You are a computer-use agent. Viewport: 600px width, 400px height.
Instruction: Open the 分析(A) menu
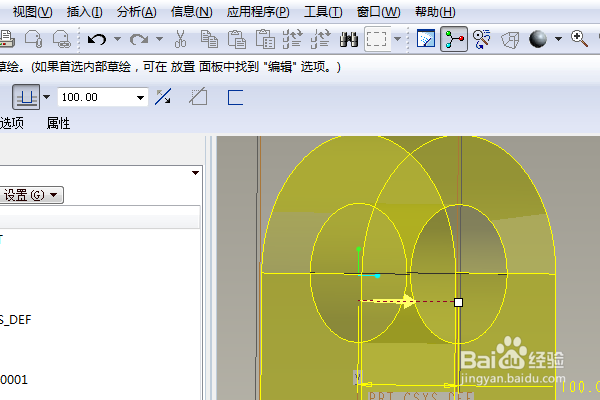pos(137,12)
